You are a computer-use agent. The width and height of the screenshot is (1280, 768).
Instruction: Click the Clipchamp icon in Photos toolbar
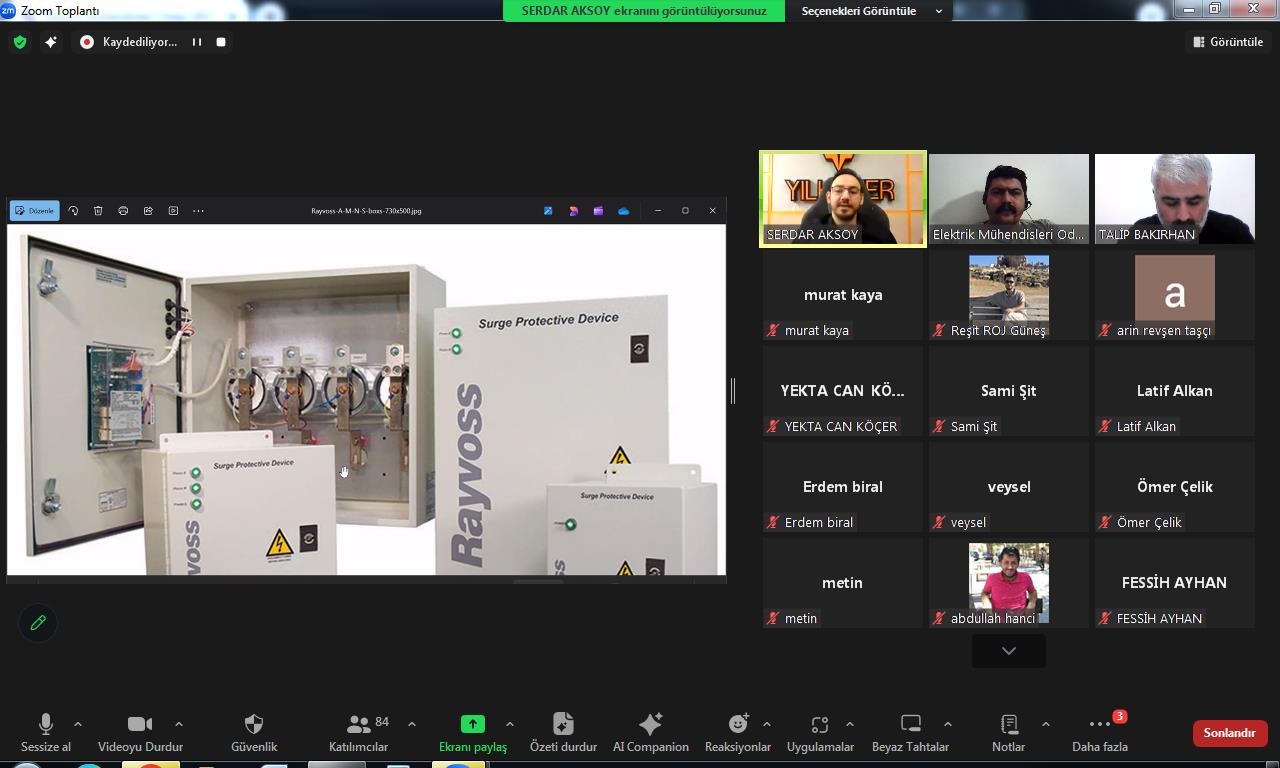coord(598,211)
